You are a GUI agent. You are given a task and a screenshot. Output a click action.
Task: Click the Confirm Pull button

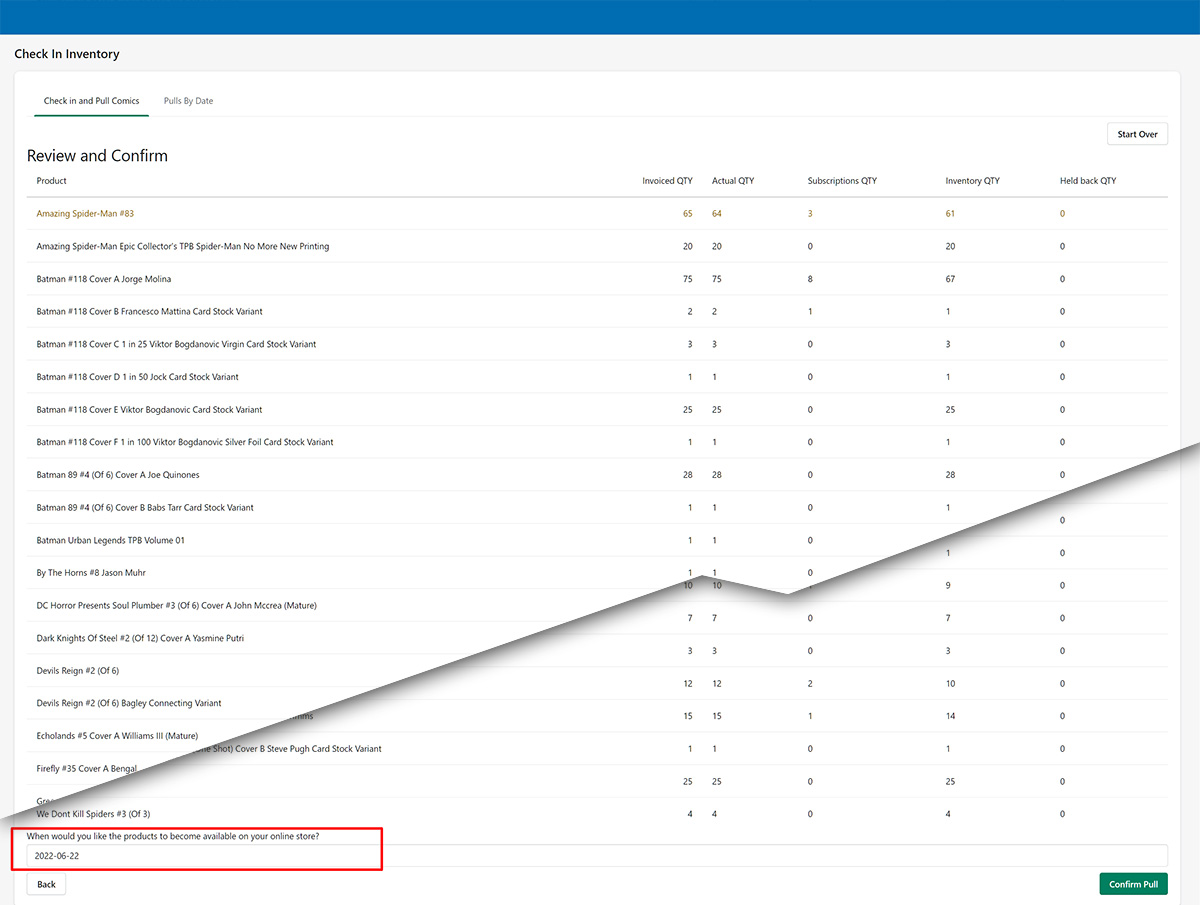click(x=1133, y=884)
